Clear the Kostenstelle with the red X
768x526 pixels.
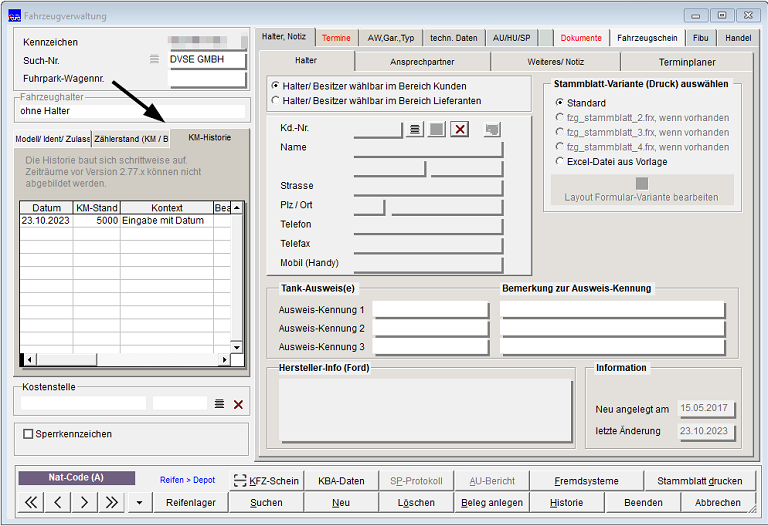pos(238,404)
